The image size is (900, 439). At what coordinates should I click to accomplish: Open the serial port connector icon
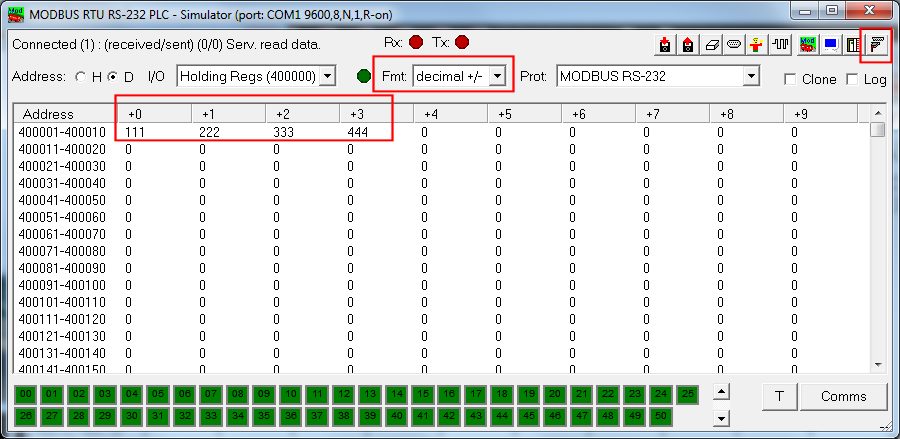(734, 44)
